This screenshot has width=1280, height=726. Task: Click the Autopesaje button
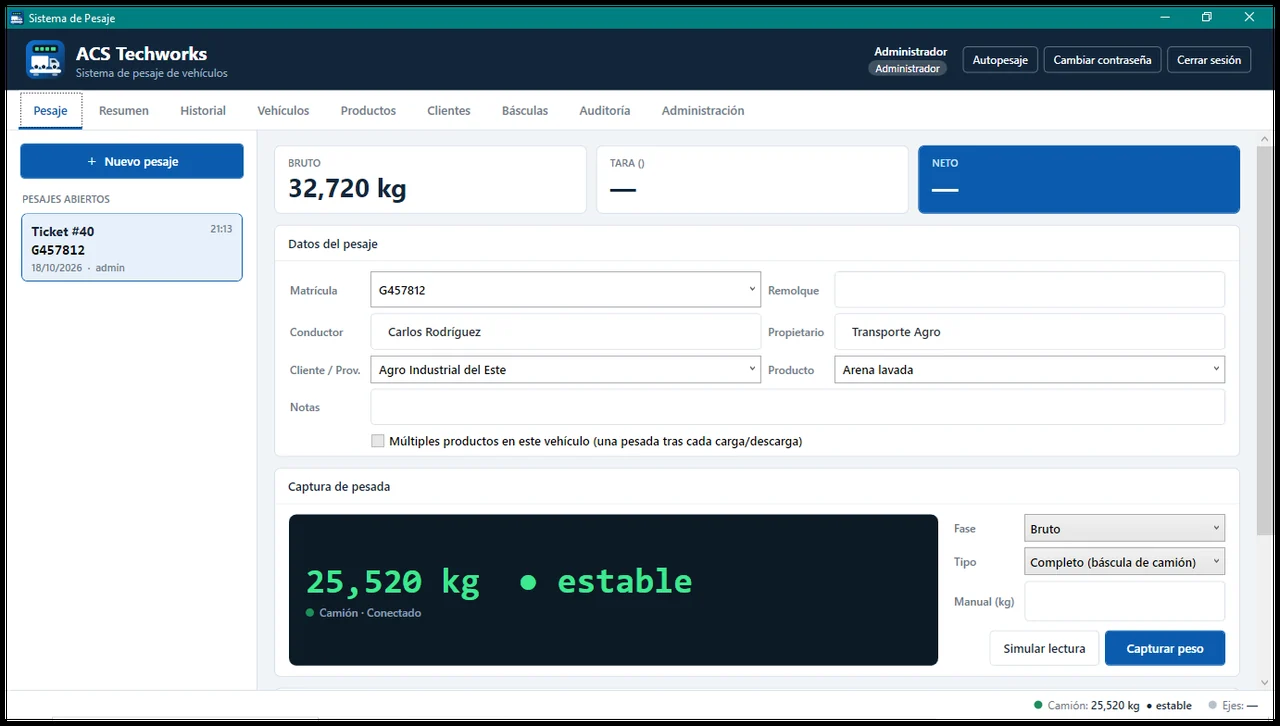pyautogui.click(x=1000, y=60)
